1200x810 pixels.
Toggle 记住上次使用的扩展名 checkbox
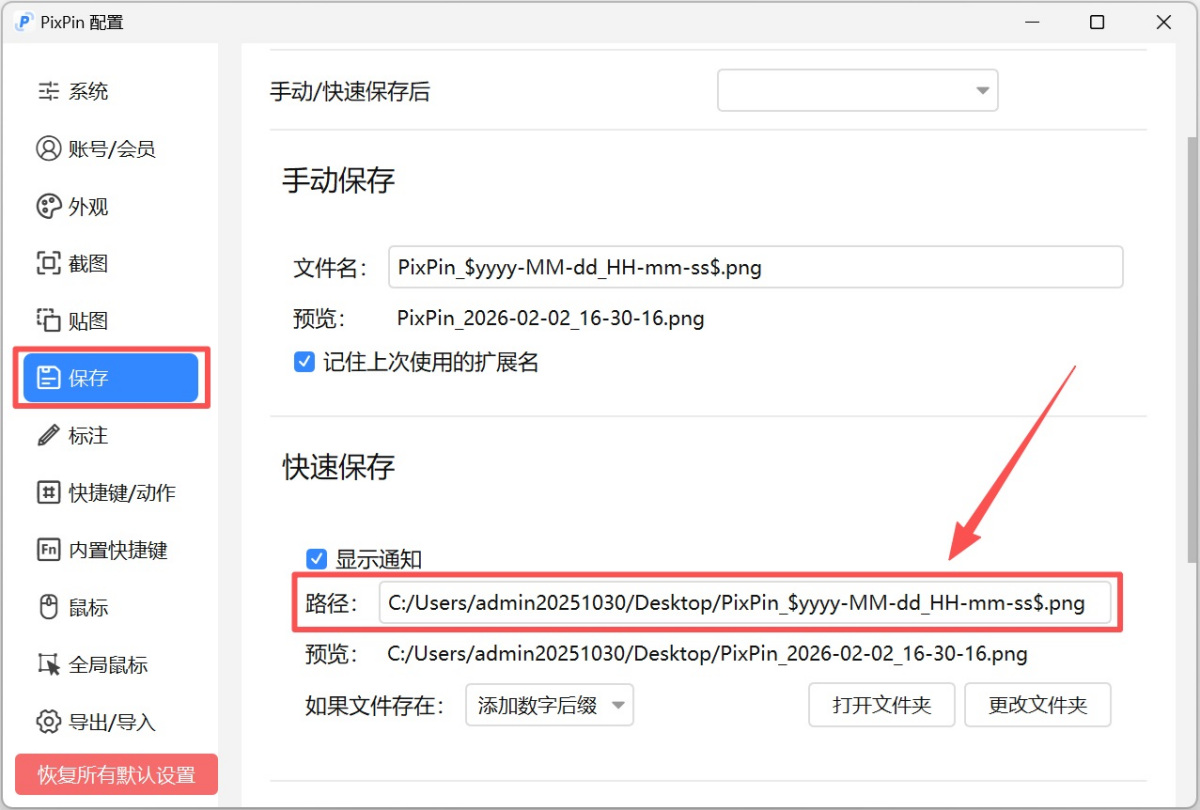tap(305, 362)
